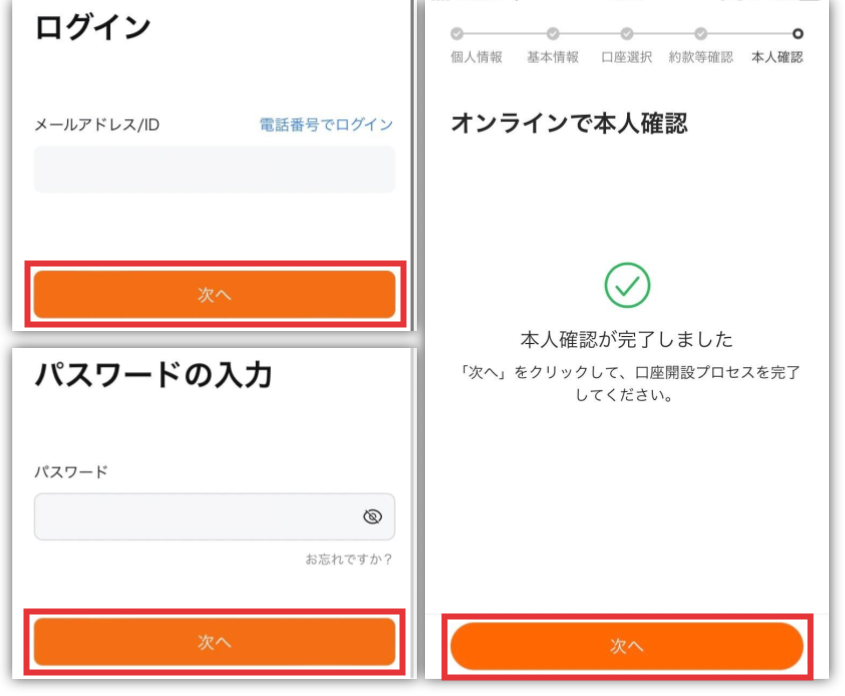The width and height of the screenshot is (845, 696).
Task: Select the 約款等確認 step circle
Action: point(701,34)
